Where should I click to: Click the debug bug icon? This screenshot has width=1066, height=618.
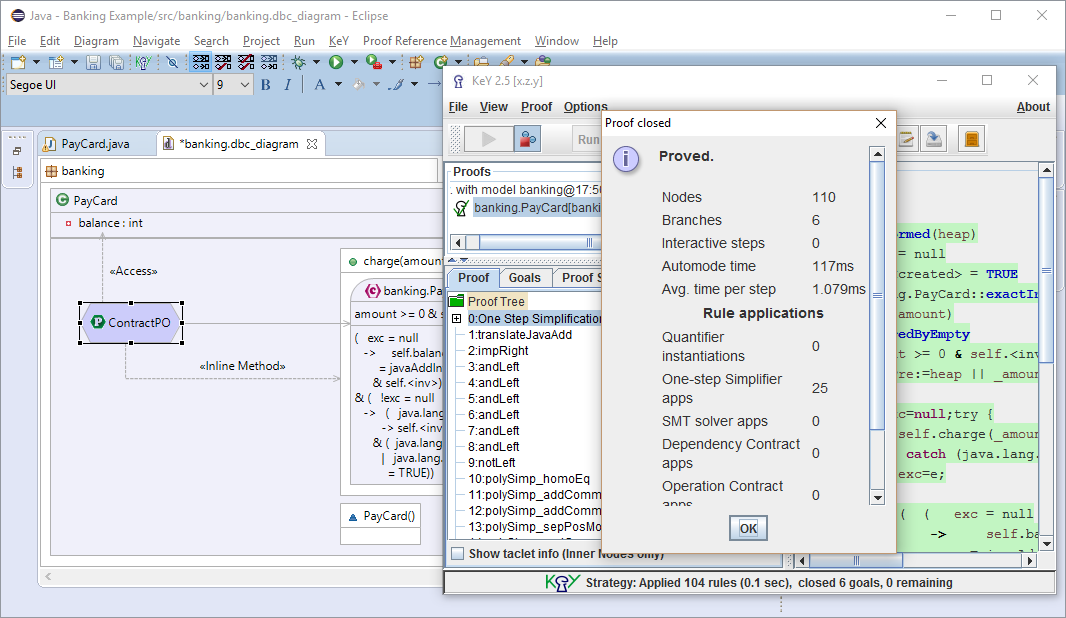tap(298, 63)
